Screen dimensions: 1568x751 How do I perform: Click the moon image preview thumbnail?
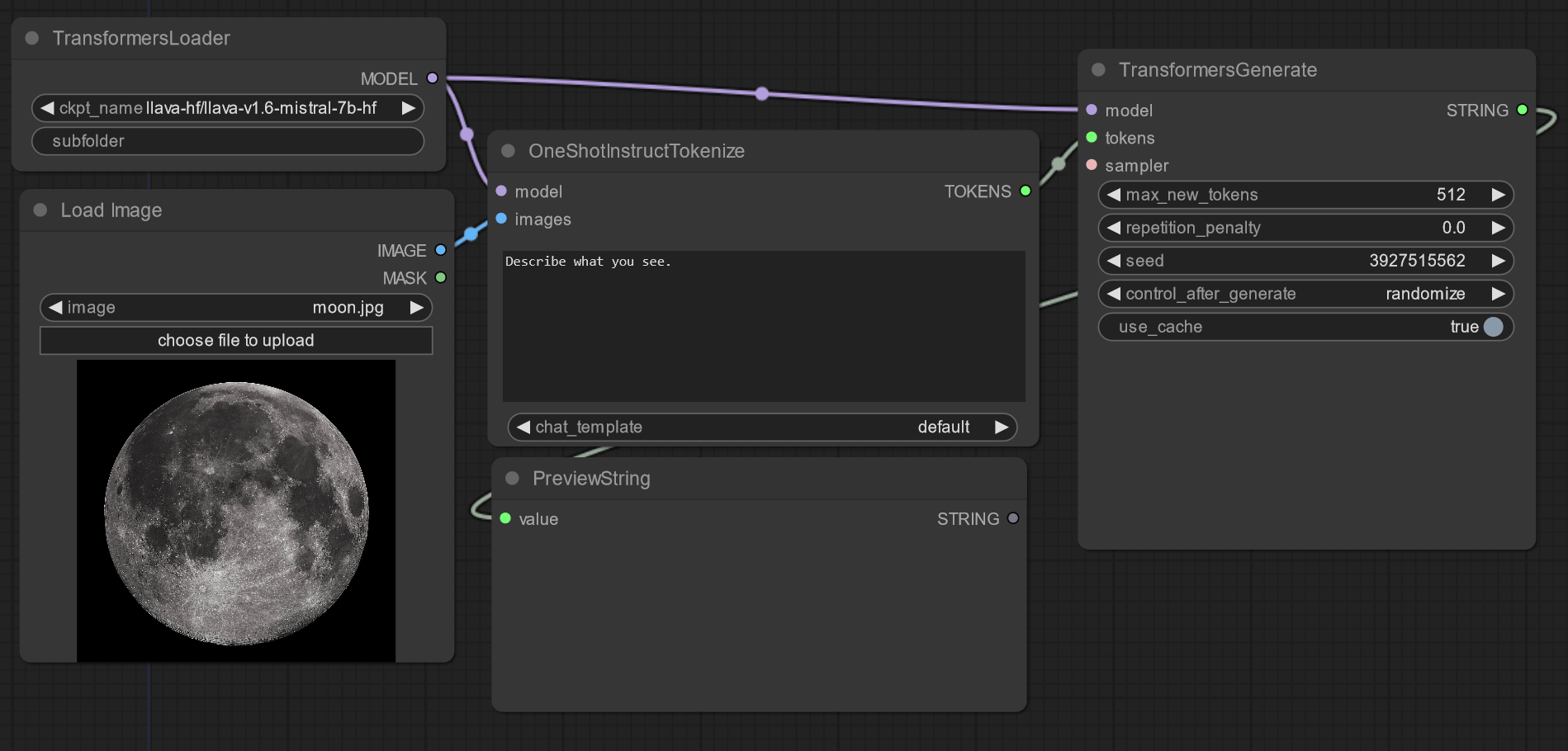click(236, 512)
